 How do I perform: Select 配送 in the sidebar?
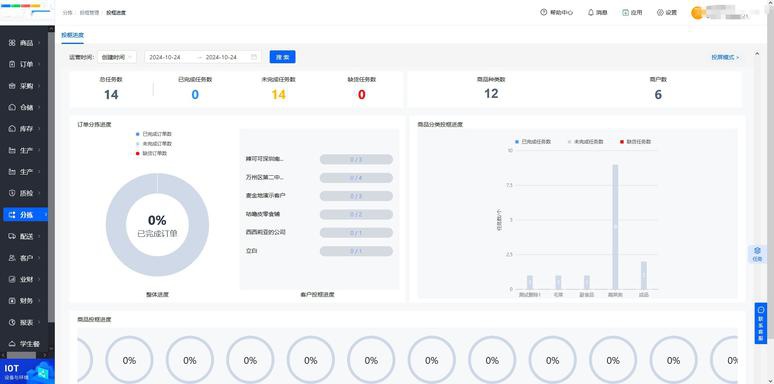click(x=25, y=236)
